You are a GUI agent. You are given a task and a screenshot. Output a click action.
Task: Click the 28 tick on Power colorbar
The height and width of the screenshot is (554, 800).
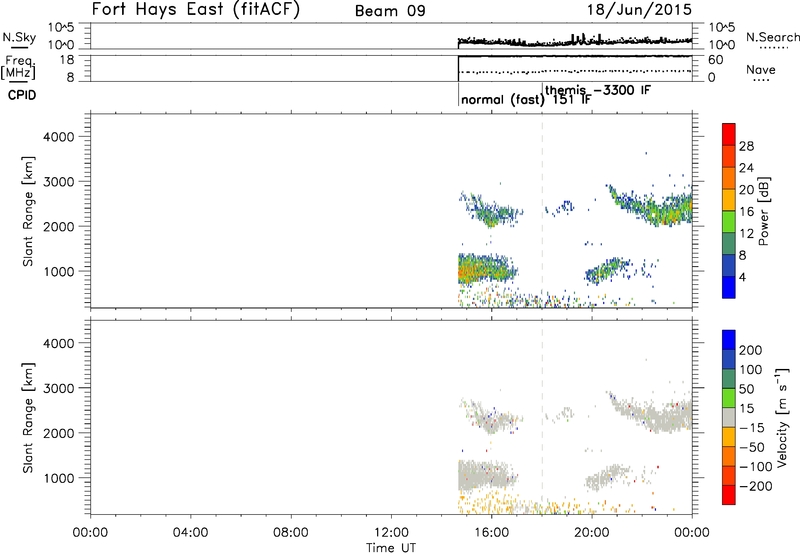point(746,146)
